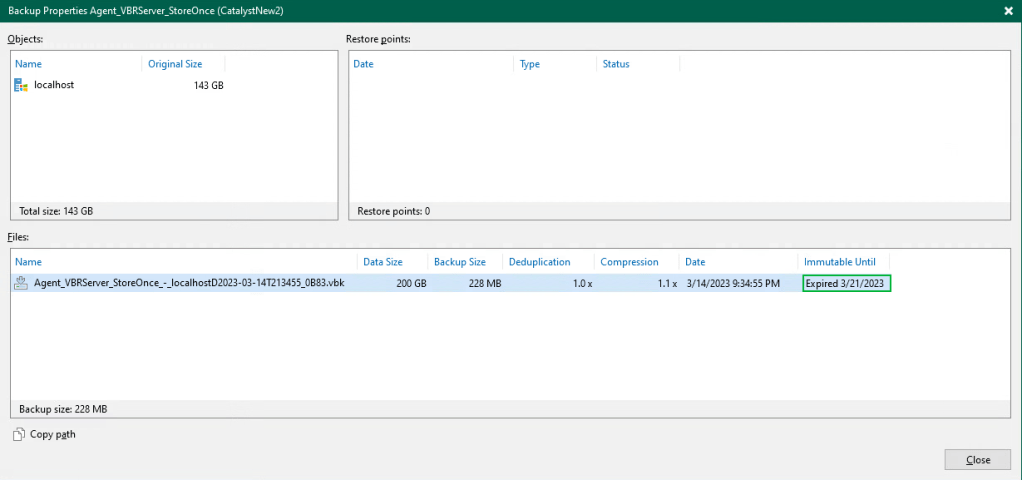1022x480 pixels.
Task: Click the Copy path link text
Action: [52, 434]
